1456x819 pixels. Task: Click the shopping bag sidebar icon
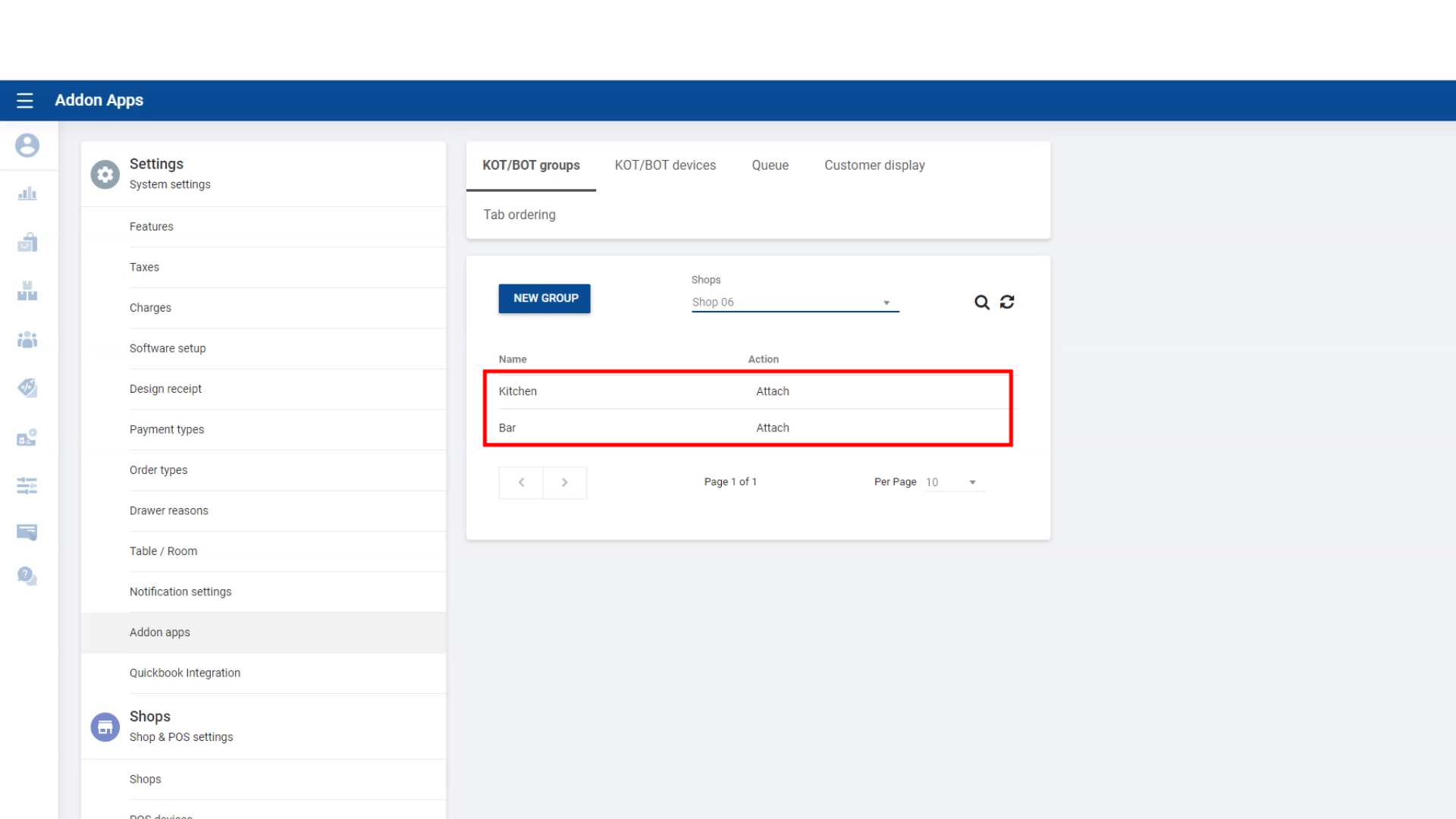[27, 243]
